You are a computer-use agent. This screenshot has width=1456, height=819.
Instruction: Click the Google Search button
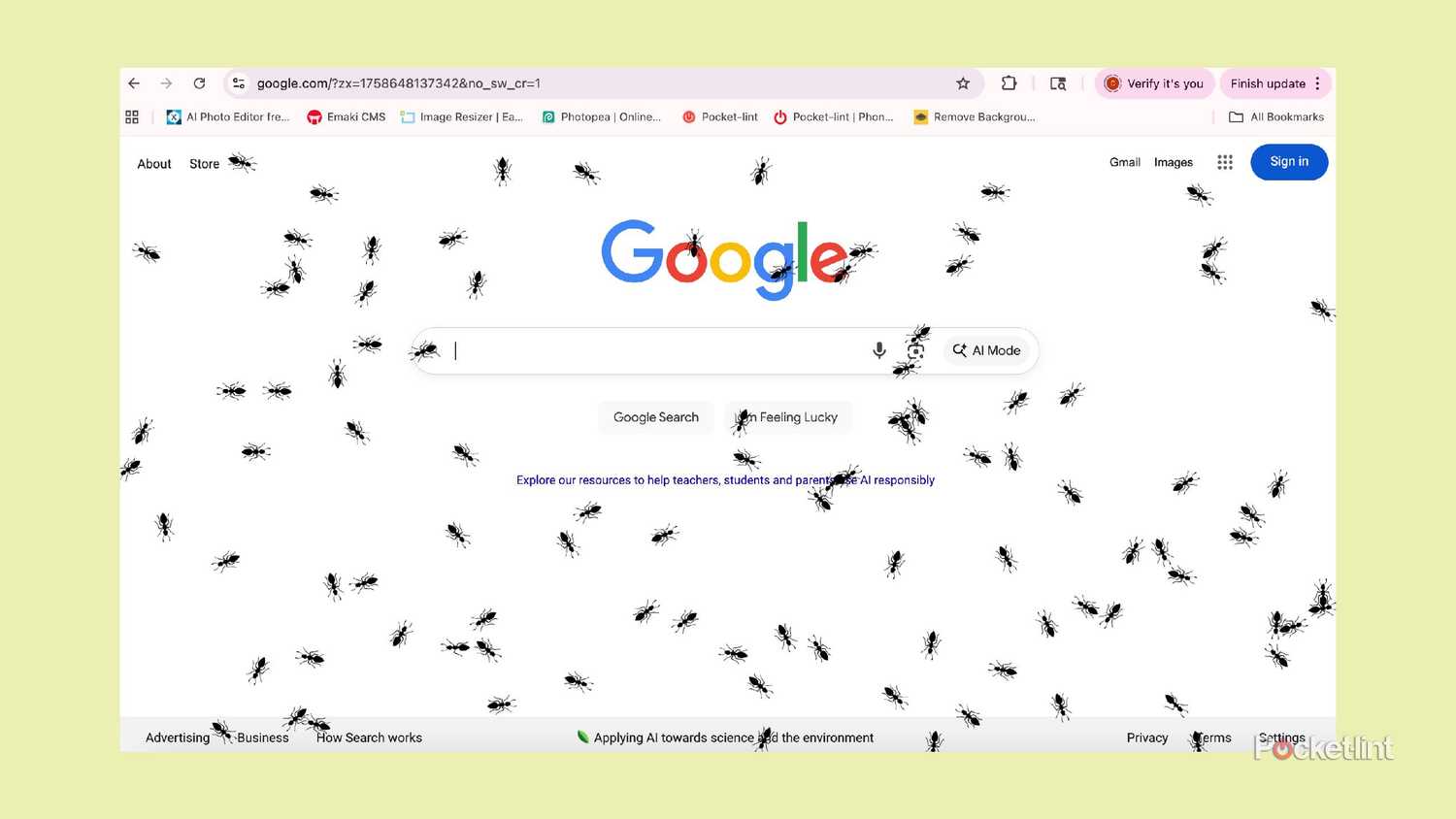tap(656, 417)
